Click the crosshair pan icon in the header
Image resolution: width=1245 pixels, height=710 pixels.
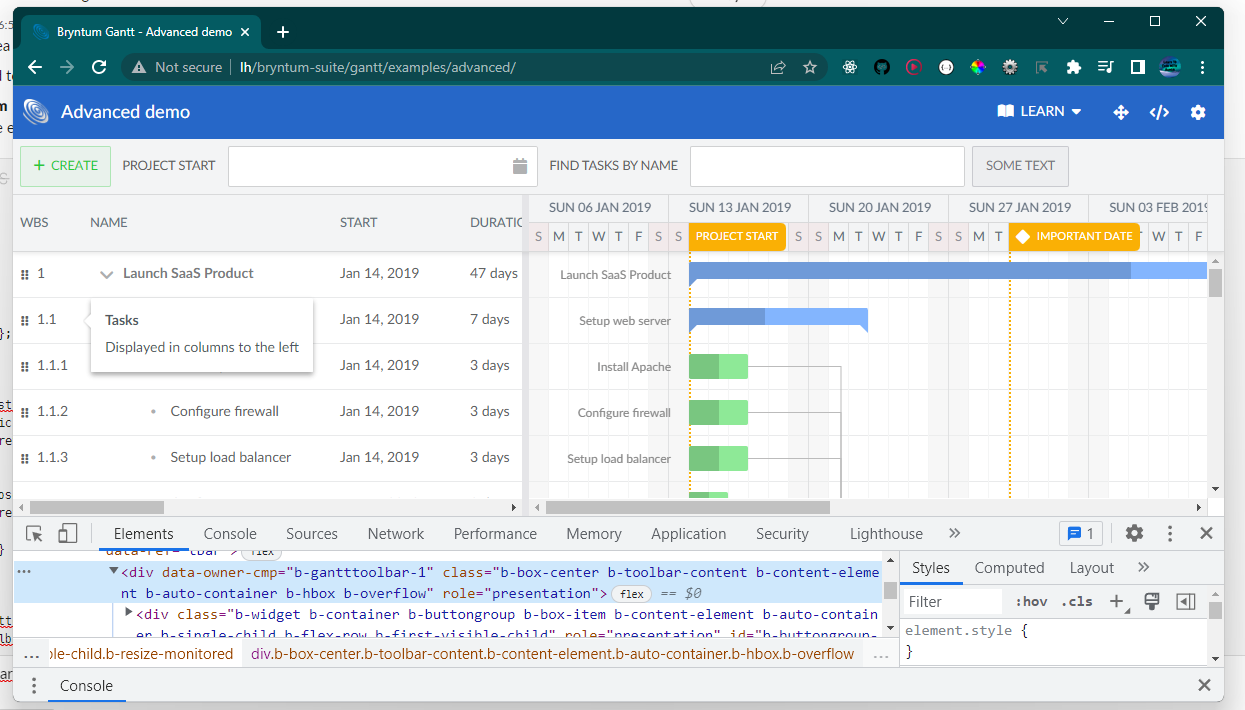pyautogui.click(x=1121, y=112)
